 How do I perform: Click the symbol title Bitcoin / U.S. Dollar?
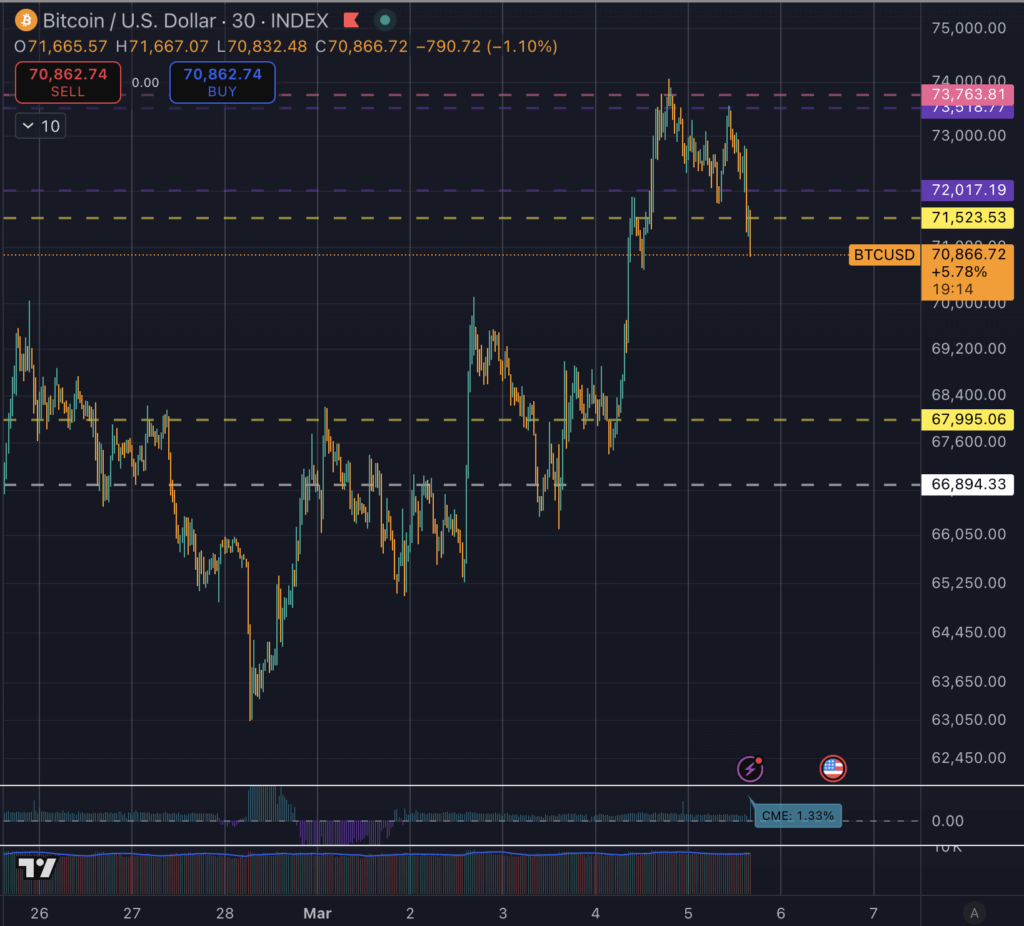[x=130, y=20]
